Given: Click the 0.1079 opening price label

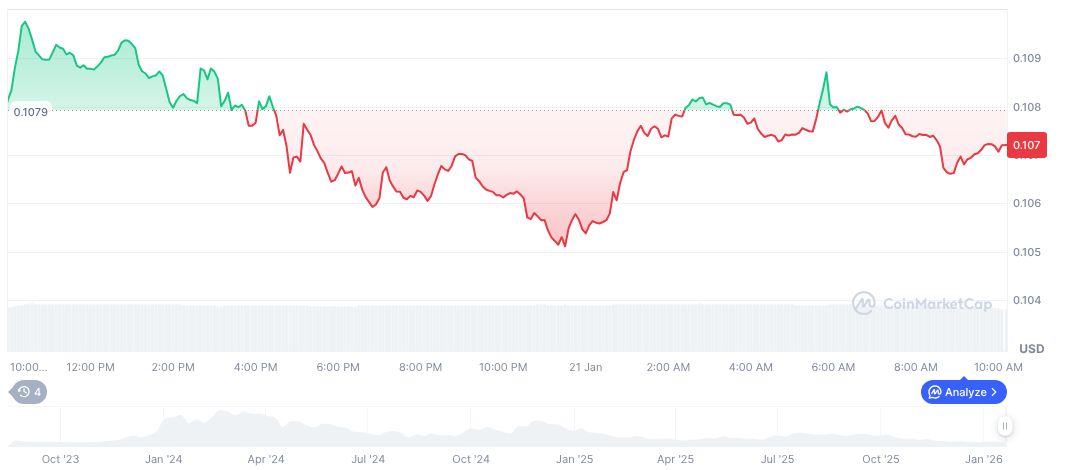Looking at the screenshot, I should [x=29, y=111].
